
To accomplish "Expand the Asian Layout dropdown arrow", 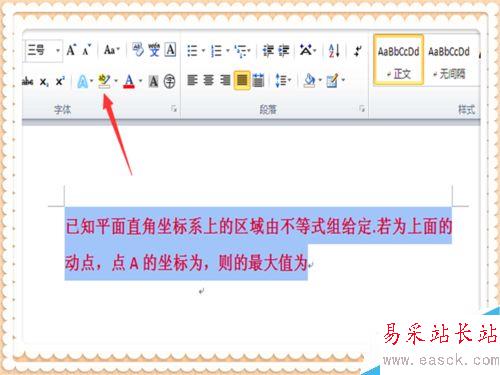I will pos(315,51).
